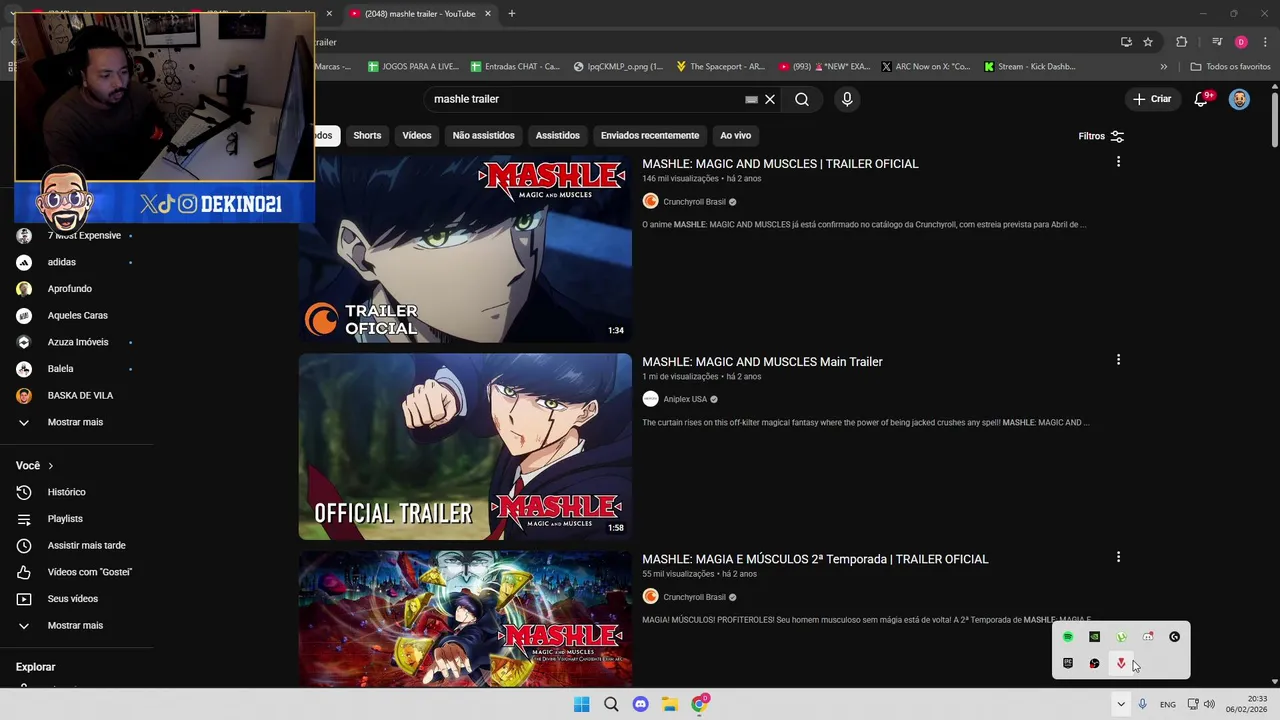Open options menu for MASHLE Trailer Oficial video
The image size is (1280, 720).
(1118, 162)
